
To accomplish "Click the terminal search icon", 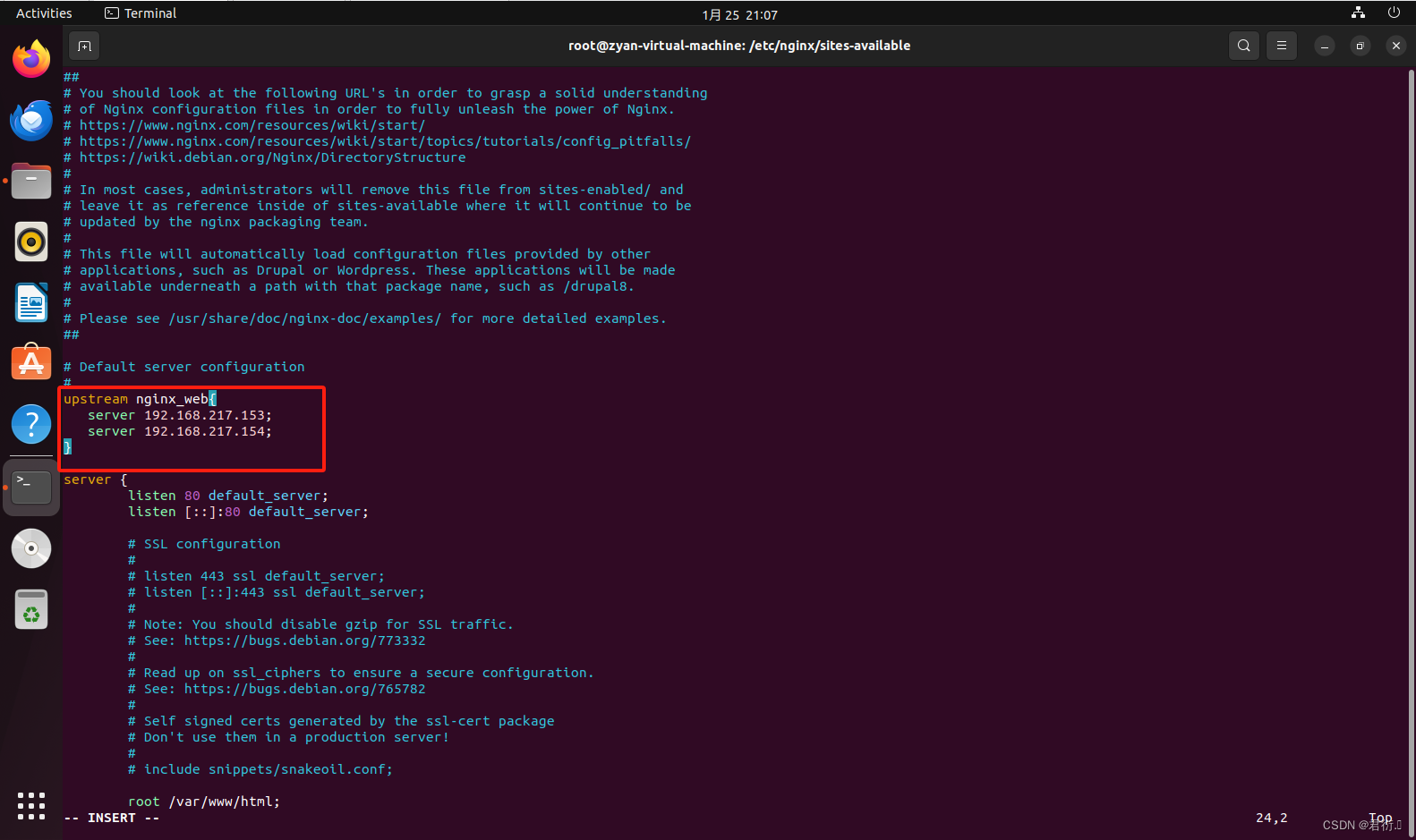I will 1243,46.
